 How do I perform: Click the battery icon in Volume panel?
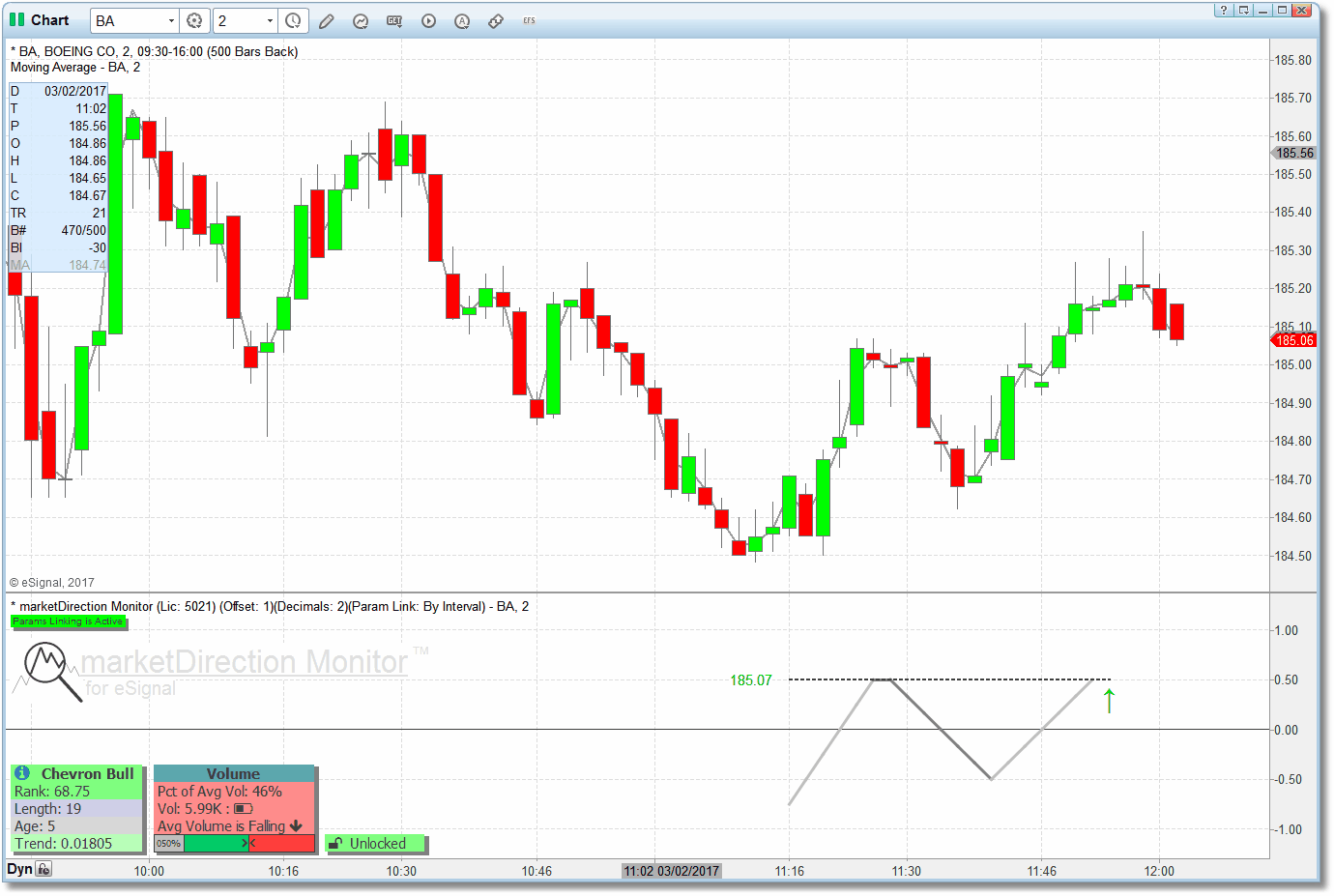click(x=244, y=809)
